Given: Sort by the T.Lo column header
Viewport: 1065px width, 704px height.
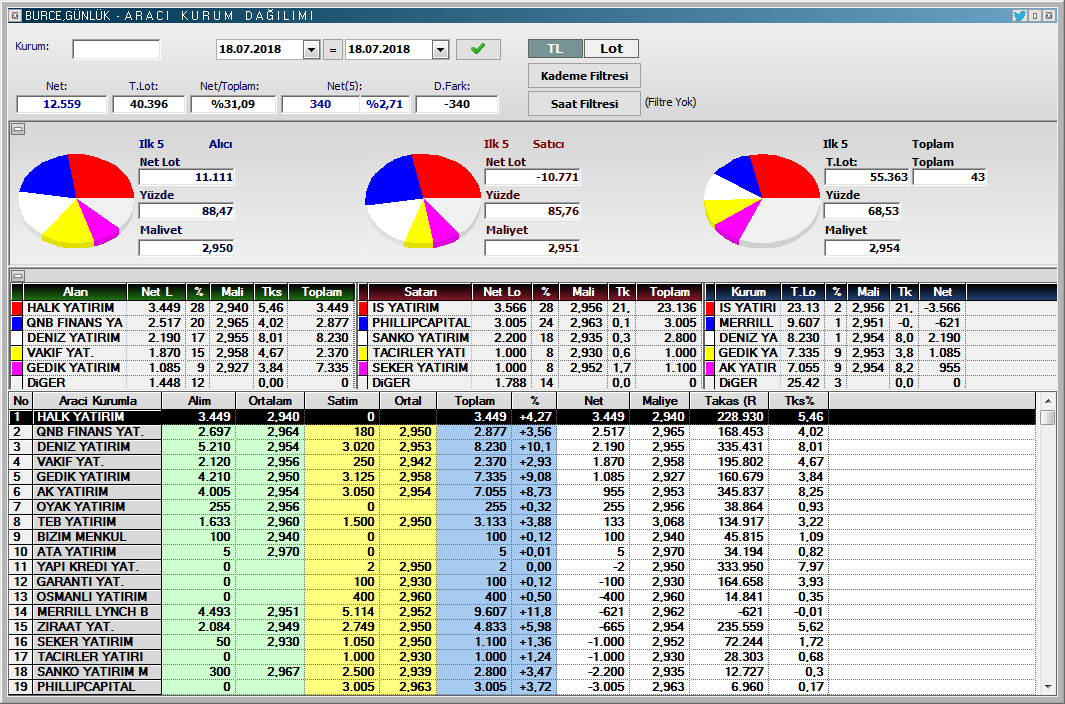Looking at the screenshot, I should (x=803, y=292).
